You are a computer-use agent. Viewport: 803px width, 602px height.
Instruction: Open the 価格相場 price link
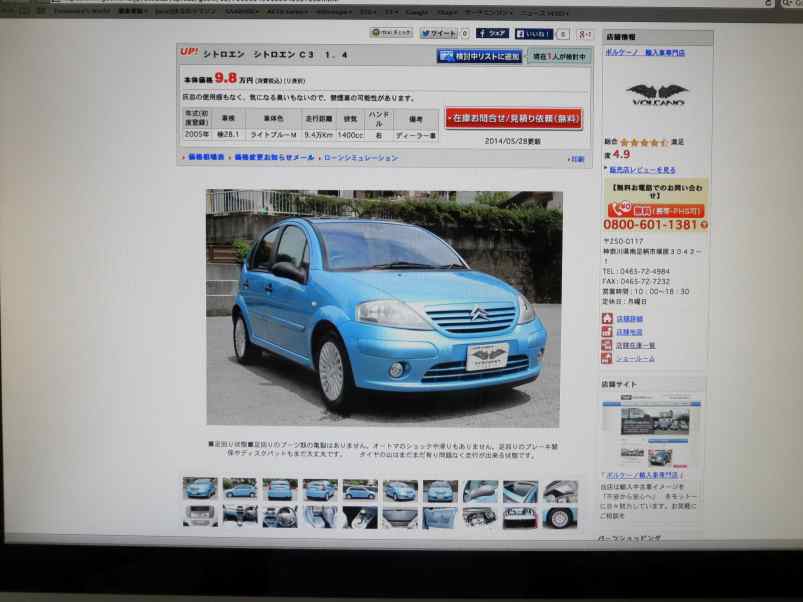click(206, 157)
